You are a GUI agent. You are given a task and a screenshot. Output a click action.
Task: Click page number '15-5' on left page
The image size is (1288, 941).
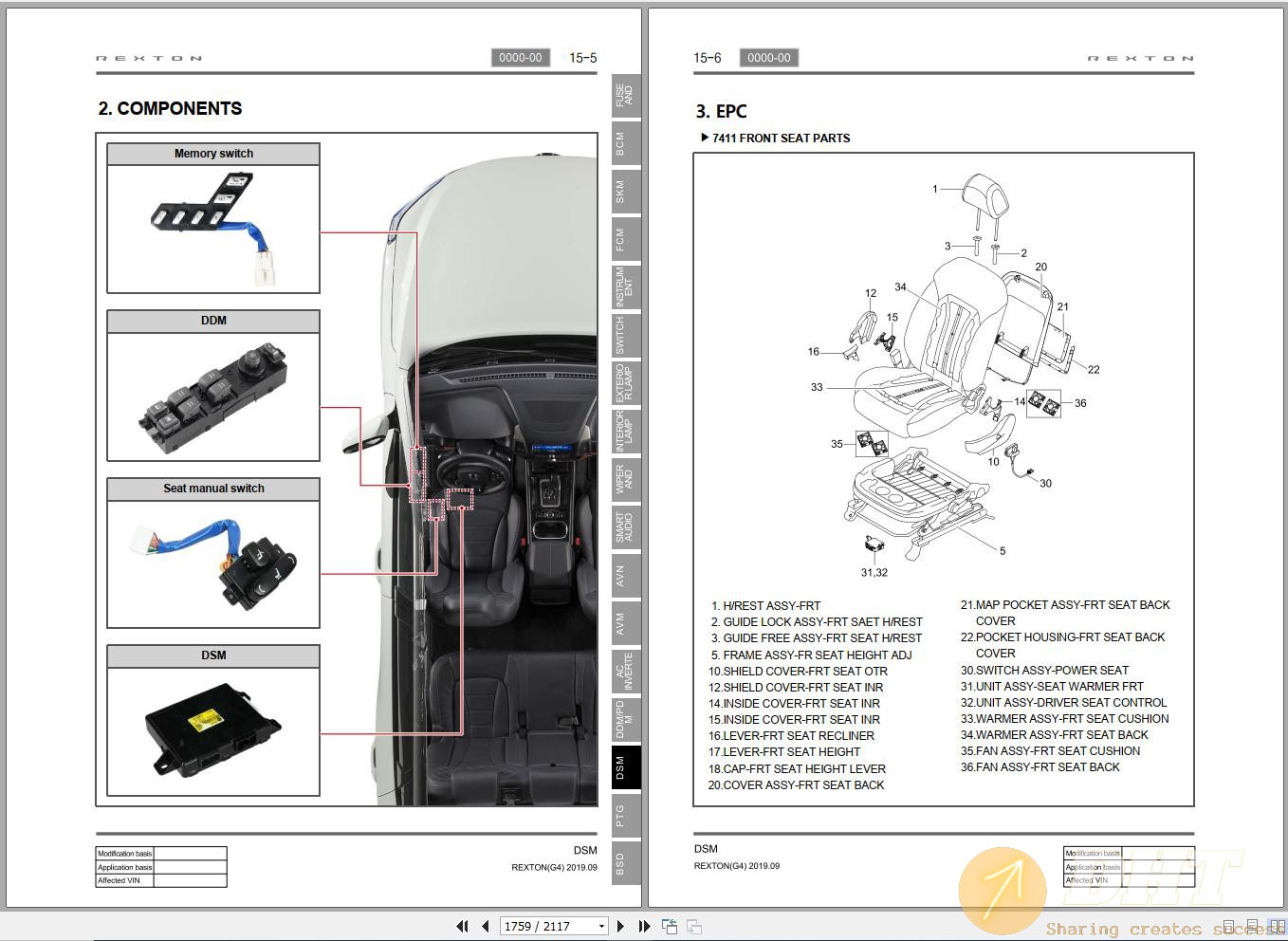583,58
